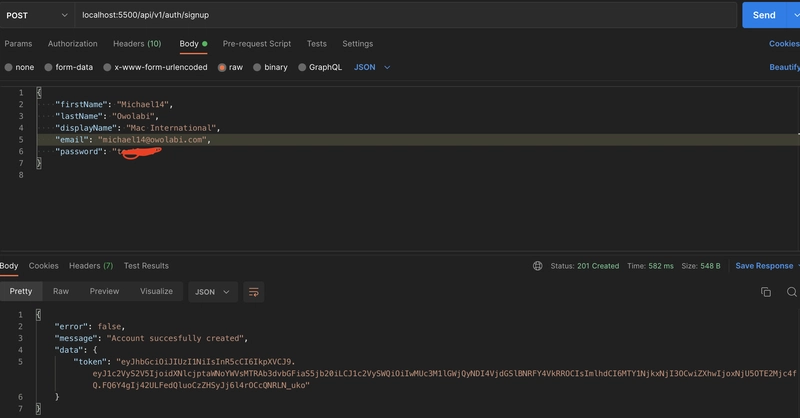Switch to the Params tab
The image size is (800, 418).
pyautogui.click(x=18, y=44)
